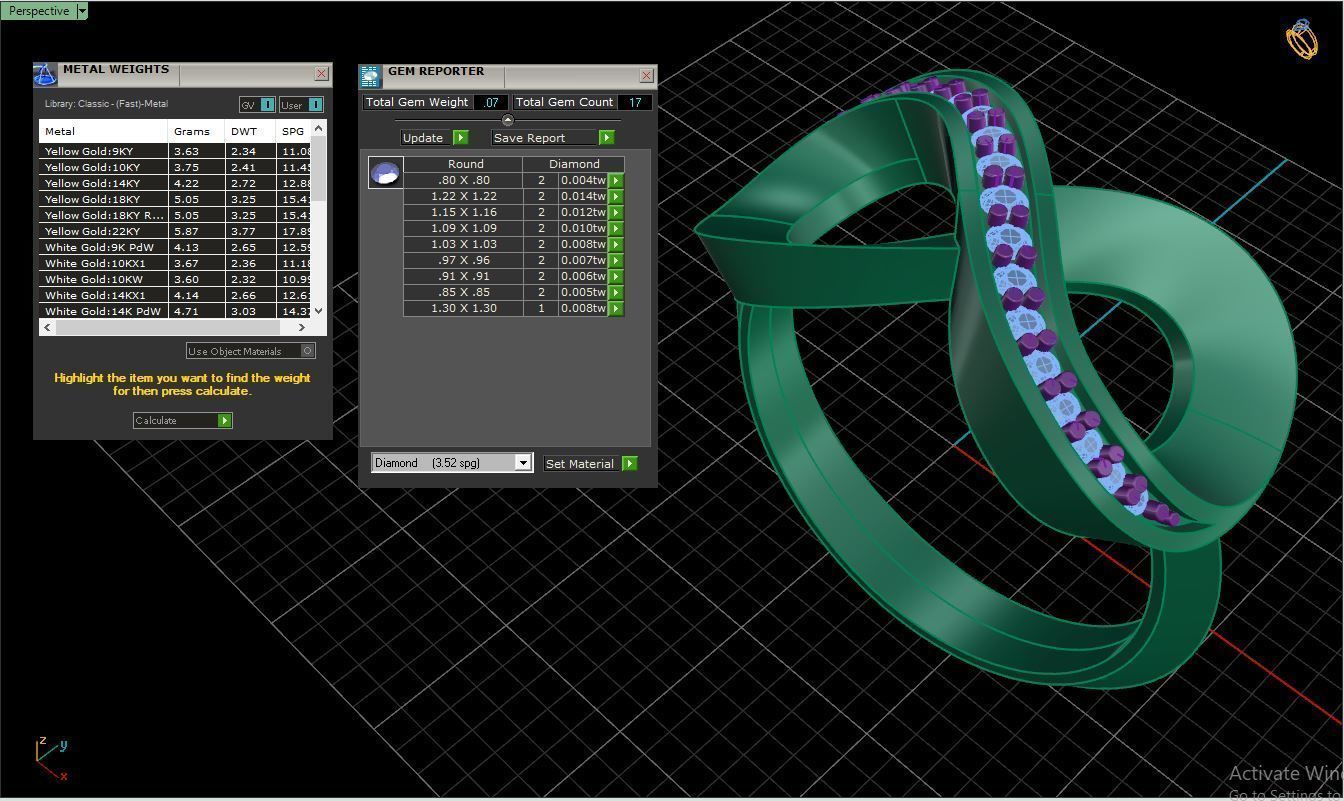This screenshot has height=801, width=1344.
Task: Click the Metal column header
Action: [103, 131]
